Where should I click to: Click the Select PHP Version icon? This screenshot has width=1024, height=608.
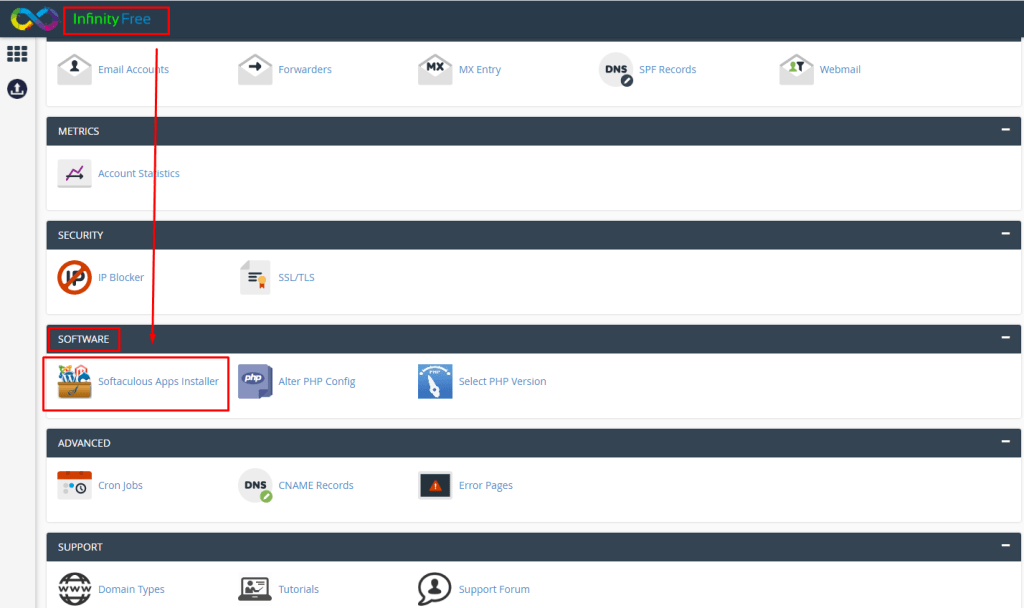coord(435,381)
